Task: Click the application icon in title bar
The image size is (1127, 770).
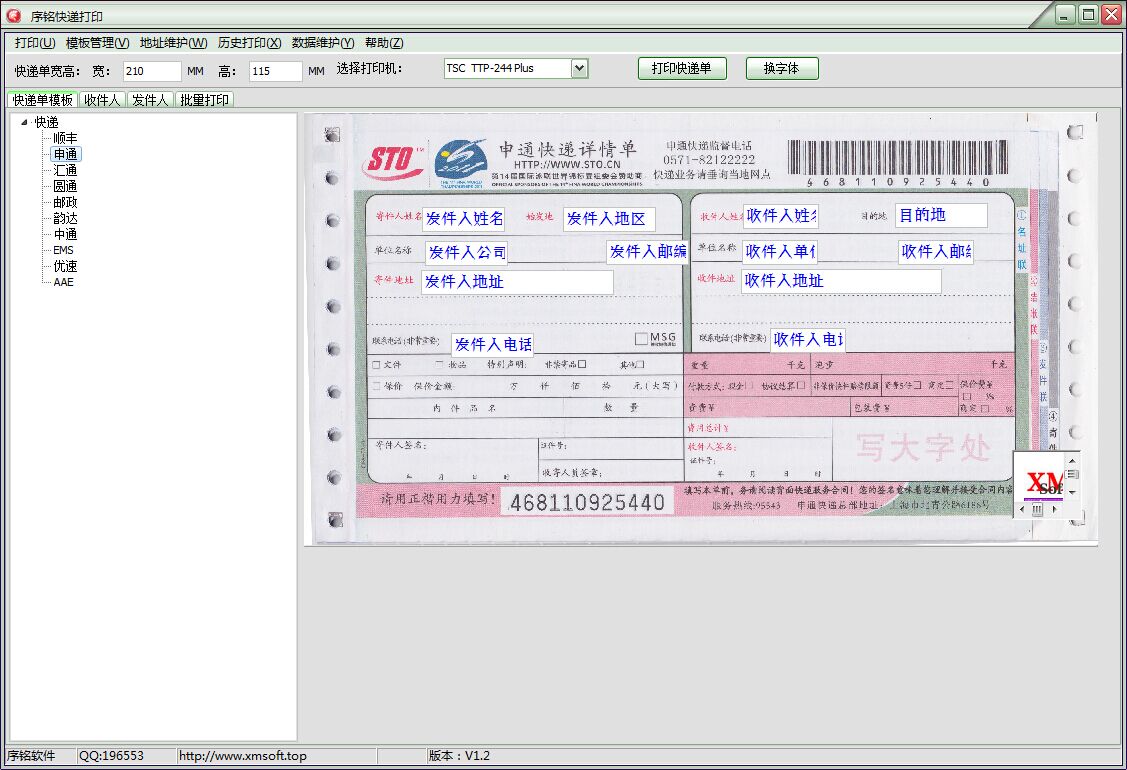Action: tap(13, 15)
